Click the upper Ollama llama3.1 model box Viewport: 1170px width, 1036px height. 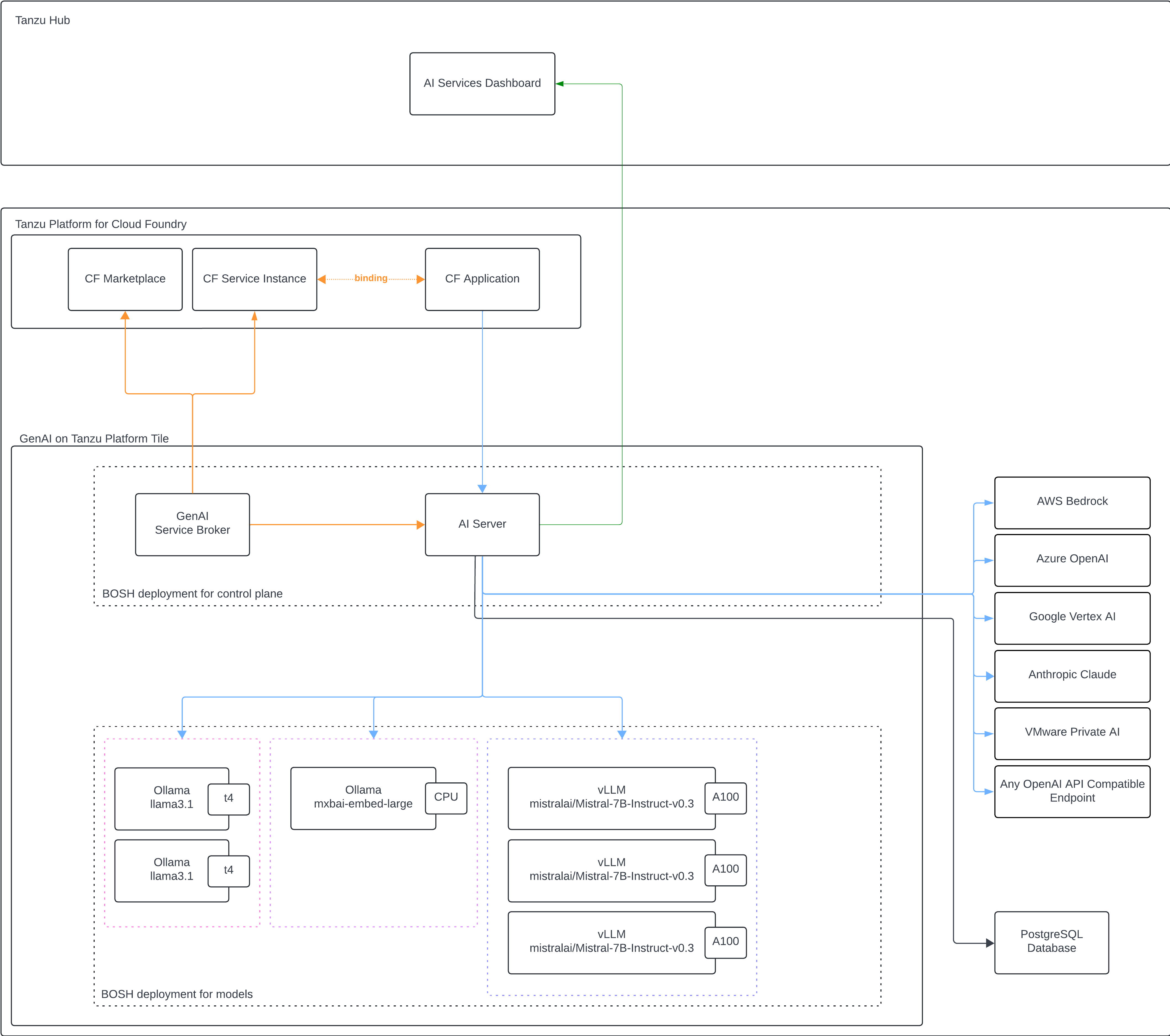[172, 798]
